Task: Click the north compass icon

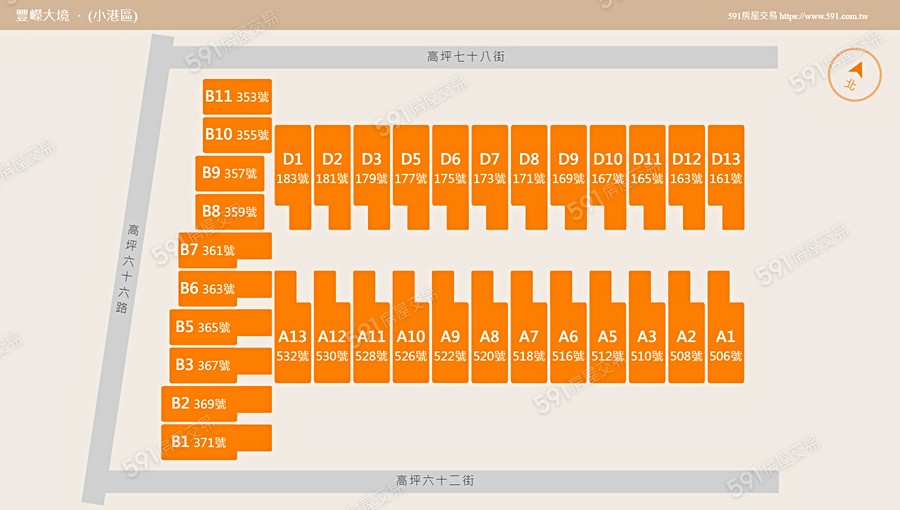Action: click(x=855, y=75)
